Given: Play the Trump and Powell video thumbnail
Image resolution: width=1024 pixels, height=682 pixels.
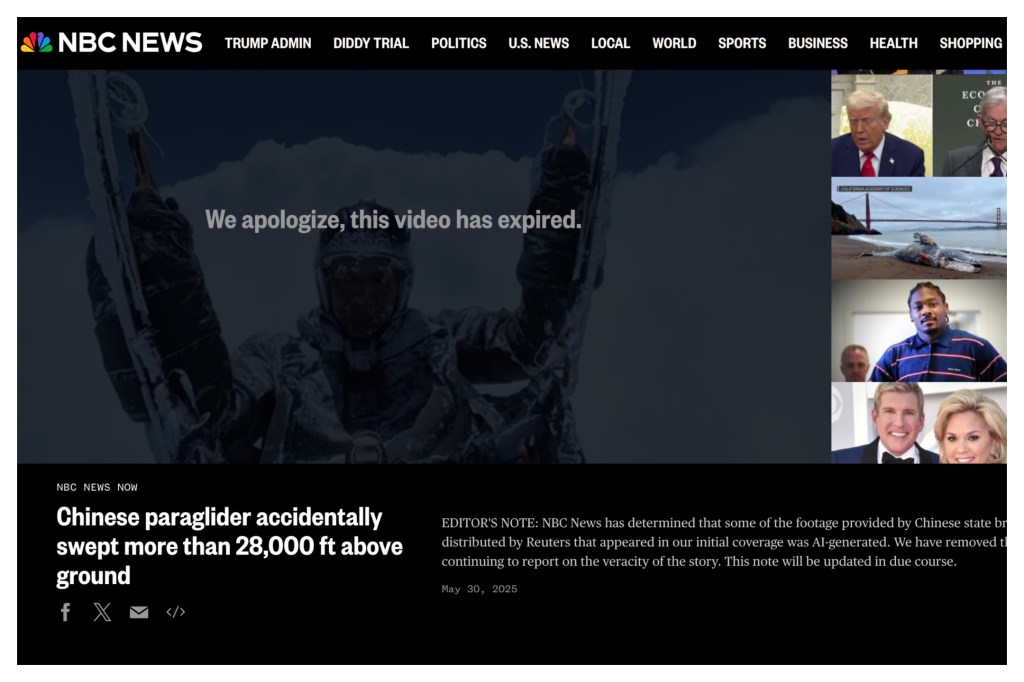Looking at the screenshot, I should 919,125.
